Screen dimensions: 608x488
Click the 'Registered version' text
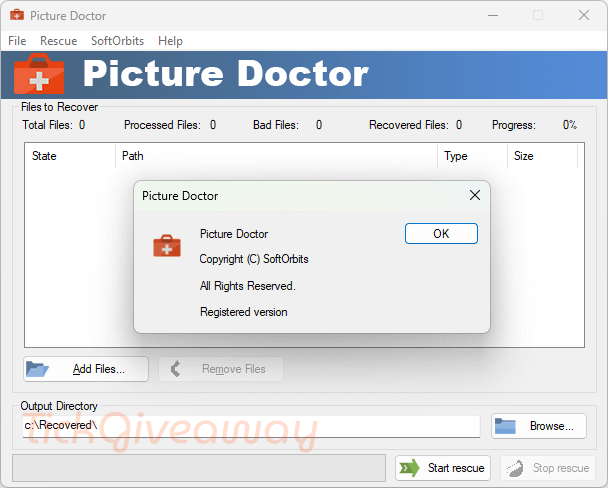244,312
